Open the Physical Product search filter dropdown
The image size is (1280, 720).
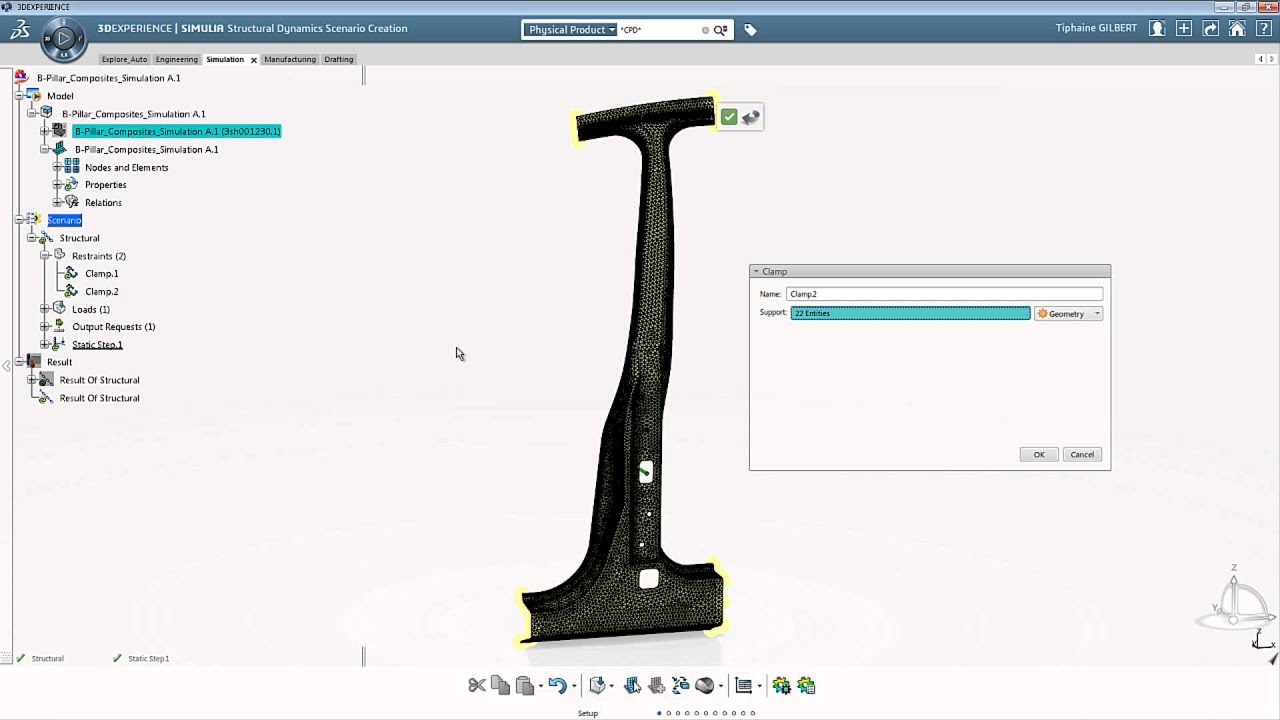click(570, 30)
